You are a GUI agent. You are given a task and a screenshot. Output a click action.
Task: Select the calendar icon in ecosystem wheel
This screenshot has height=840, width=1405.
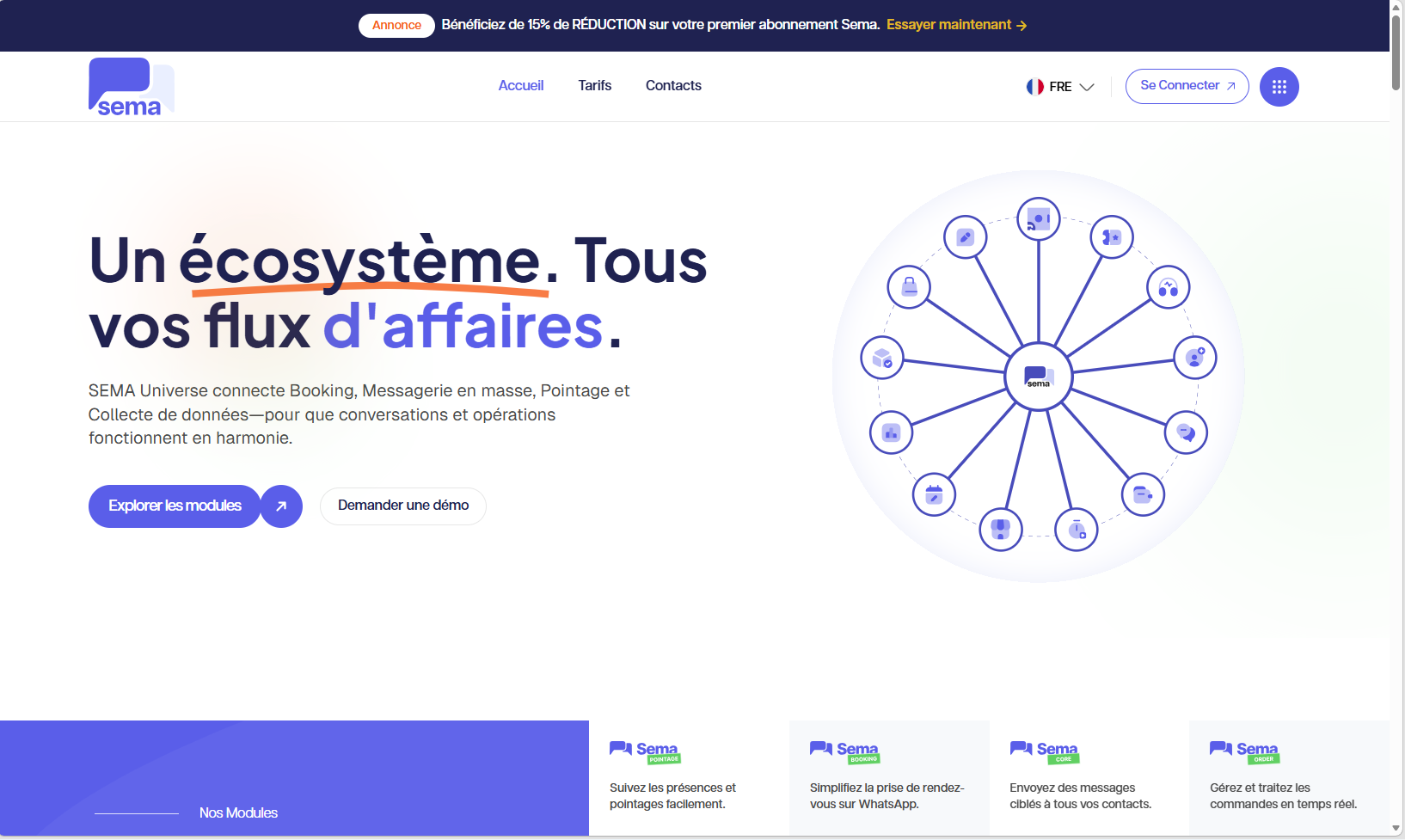934,494
